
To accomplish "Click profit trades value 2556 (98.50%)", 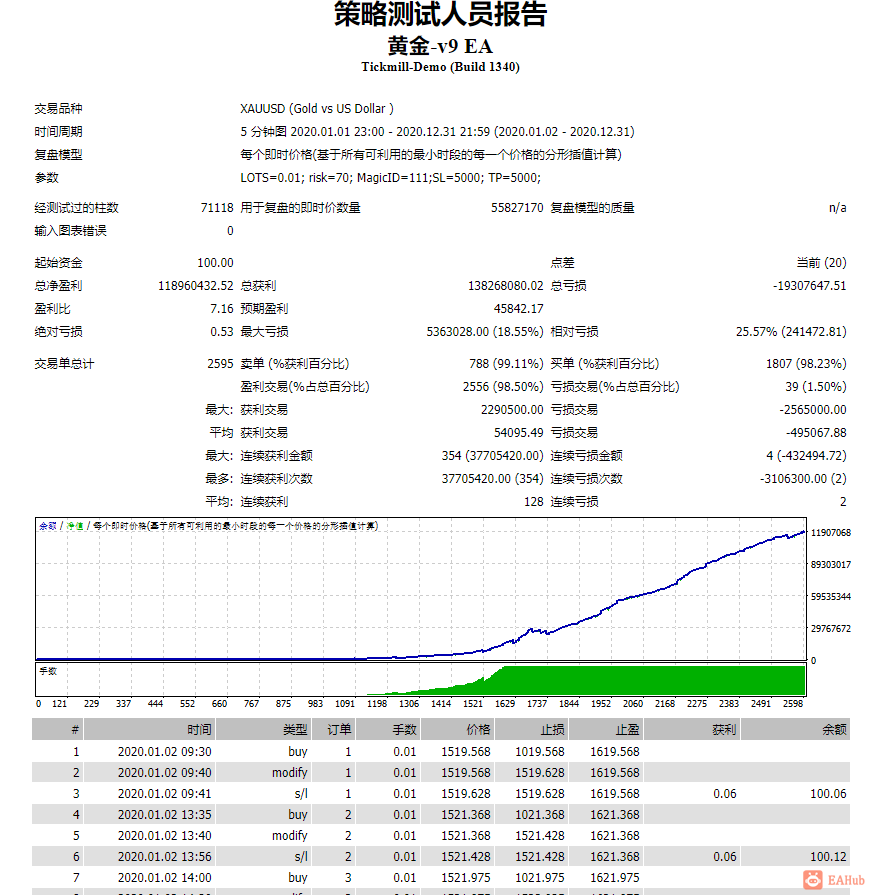I will 503,387.
